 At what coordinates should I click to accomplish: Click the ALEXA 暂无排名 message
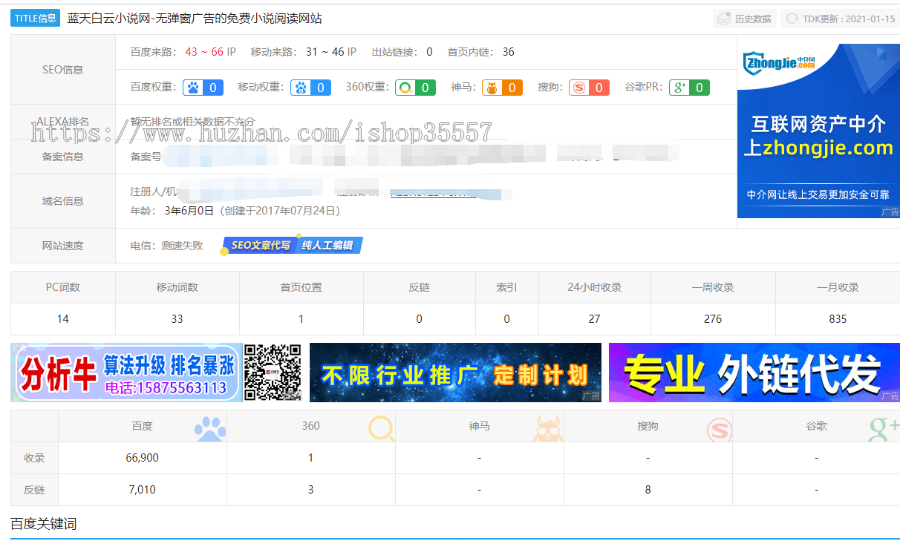192,122
